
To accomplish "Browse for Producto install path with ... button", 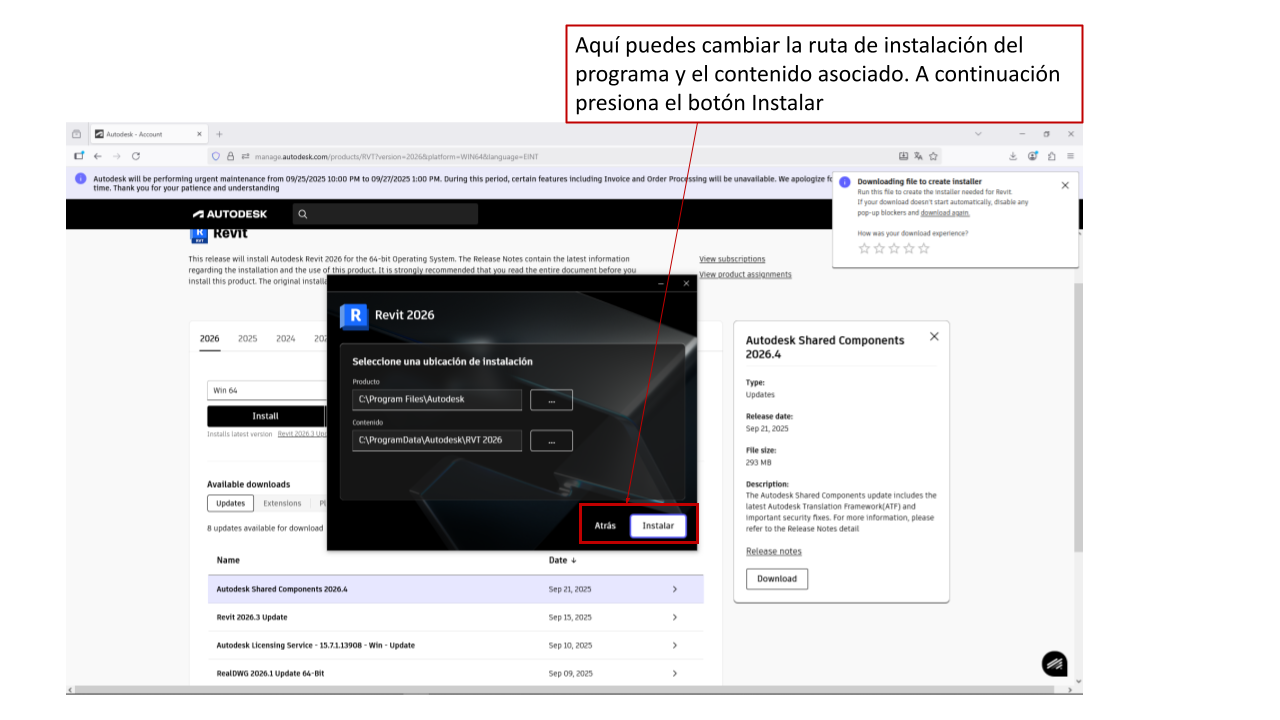I will tap(551, 400).
